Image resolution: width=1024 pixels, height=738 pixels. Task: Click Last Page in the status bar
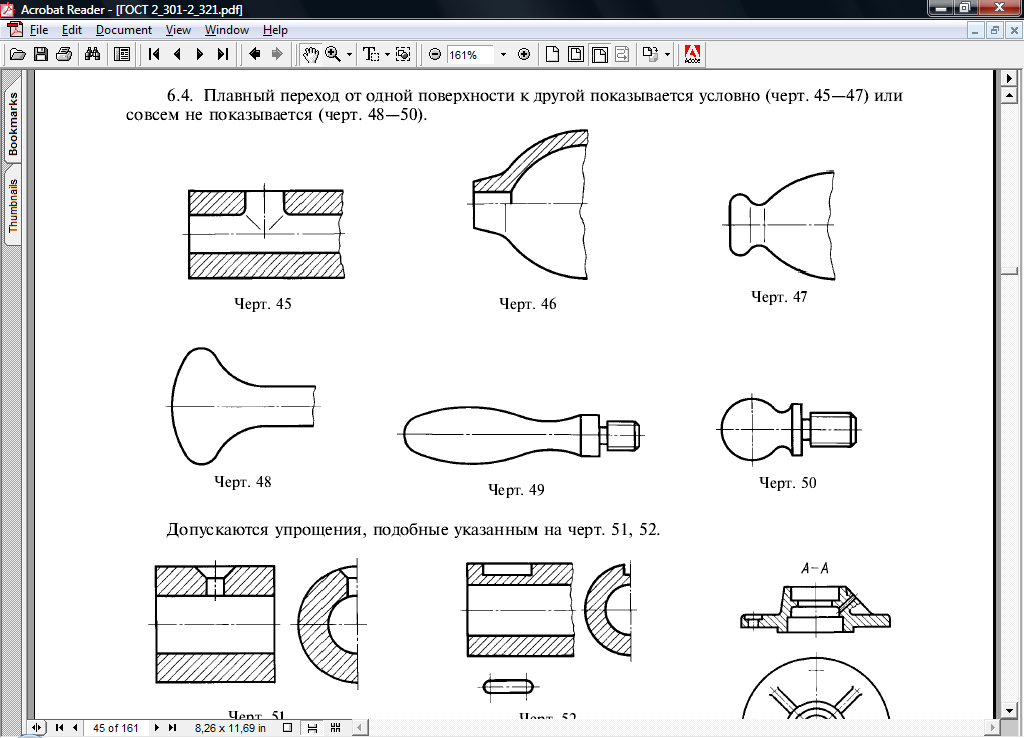pos(172,728)
